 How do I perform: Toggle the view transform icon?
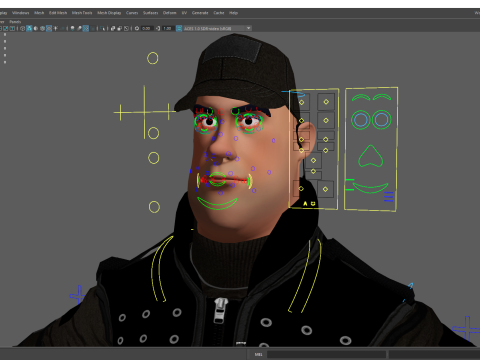tap(179, 28)
